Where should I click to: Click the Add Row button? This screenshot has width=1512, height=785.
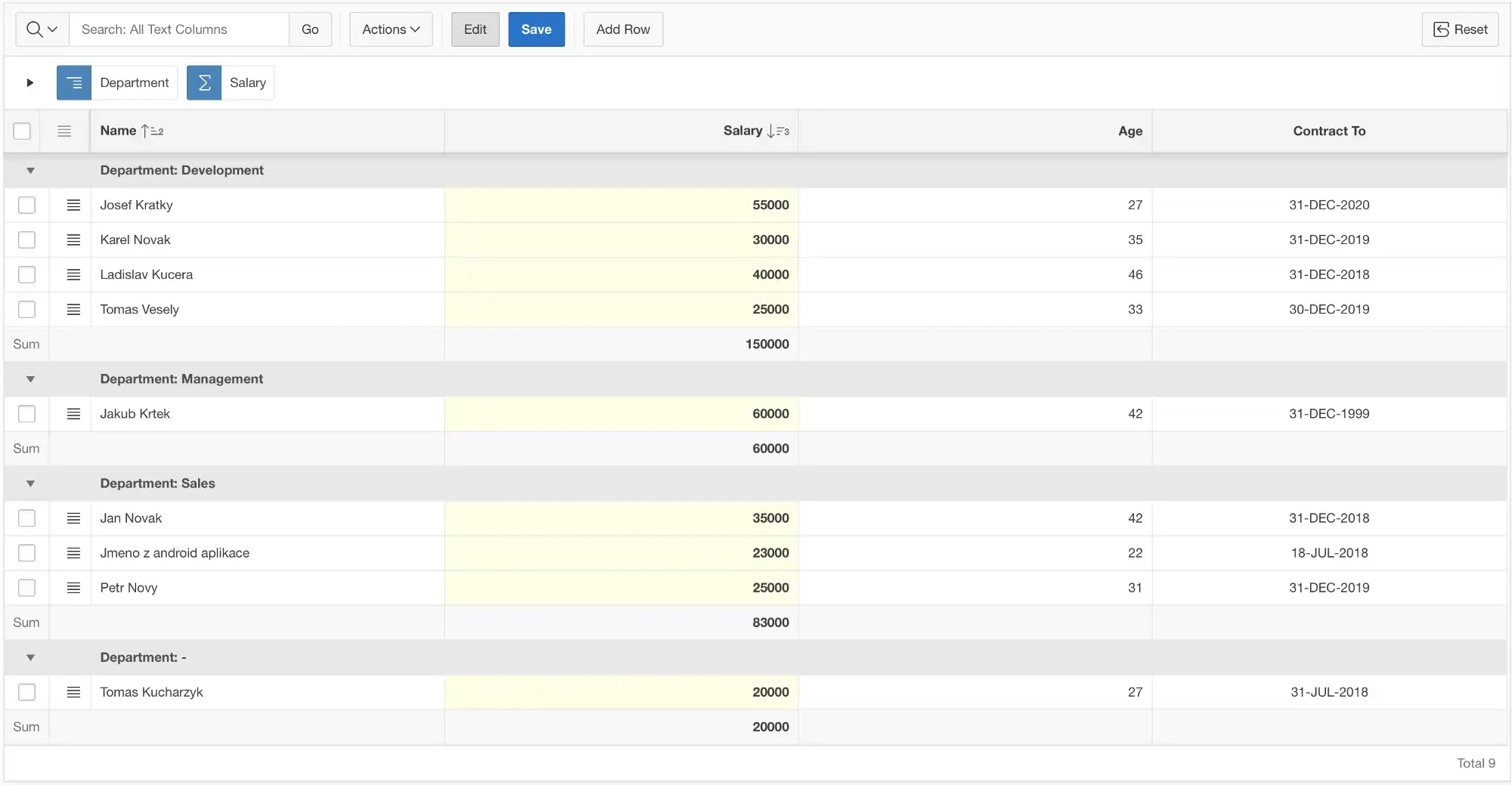tap(622, 29)
